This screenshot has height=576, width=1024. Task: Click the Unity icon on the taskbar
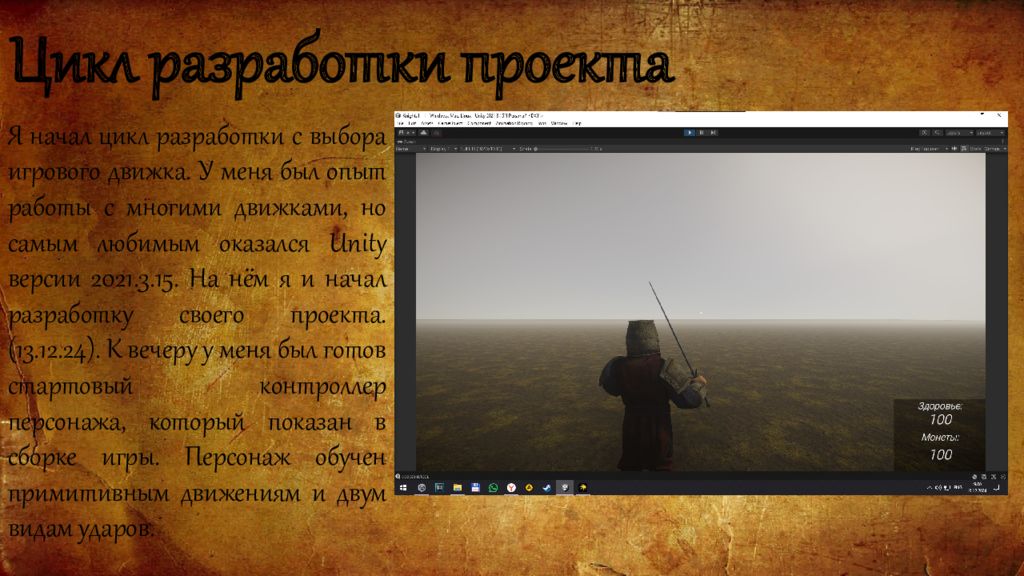tap(565, 488)
